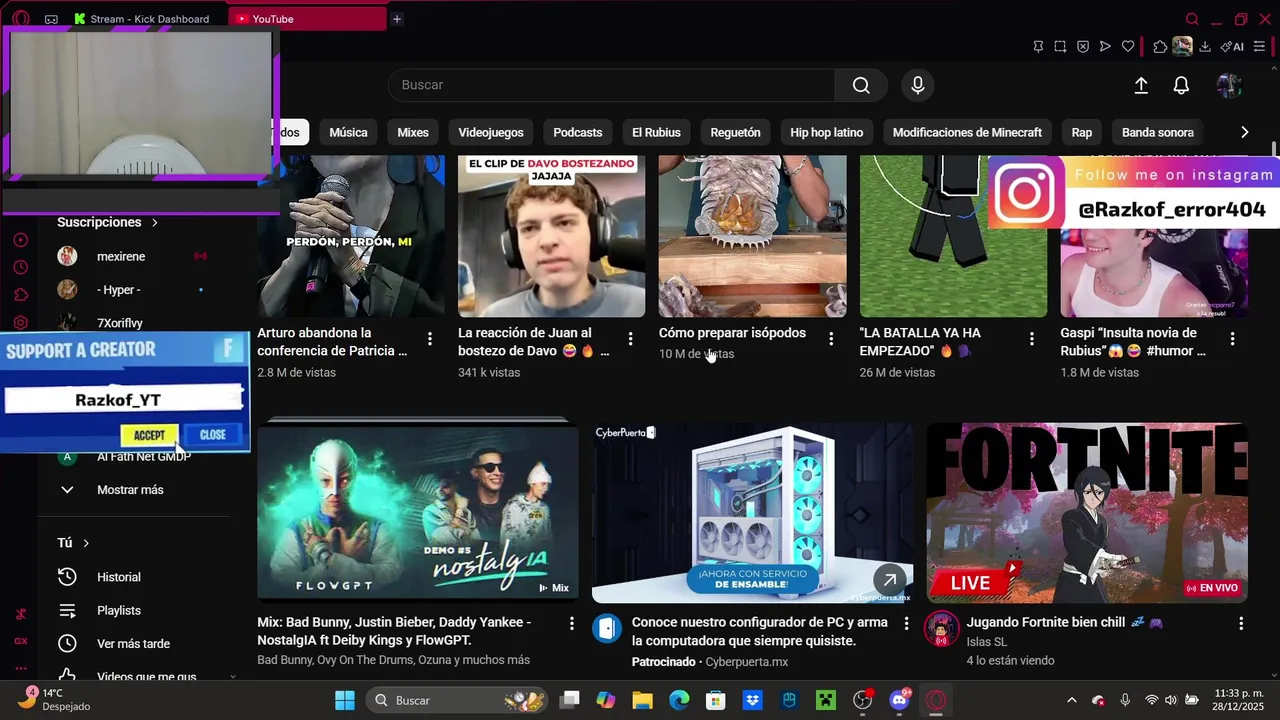This screenshot has width=1280, height=720.
Task: Expand the Tú section
Action: click(74, 543)
